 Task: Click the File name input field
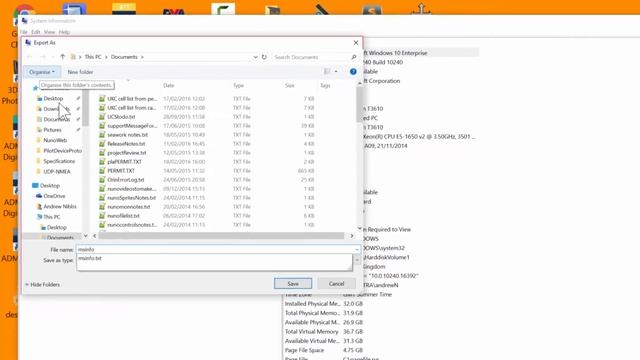coord(215,249)
